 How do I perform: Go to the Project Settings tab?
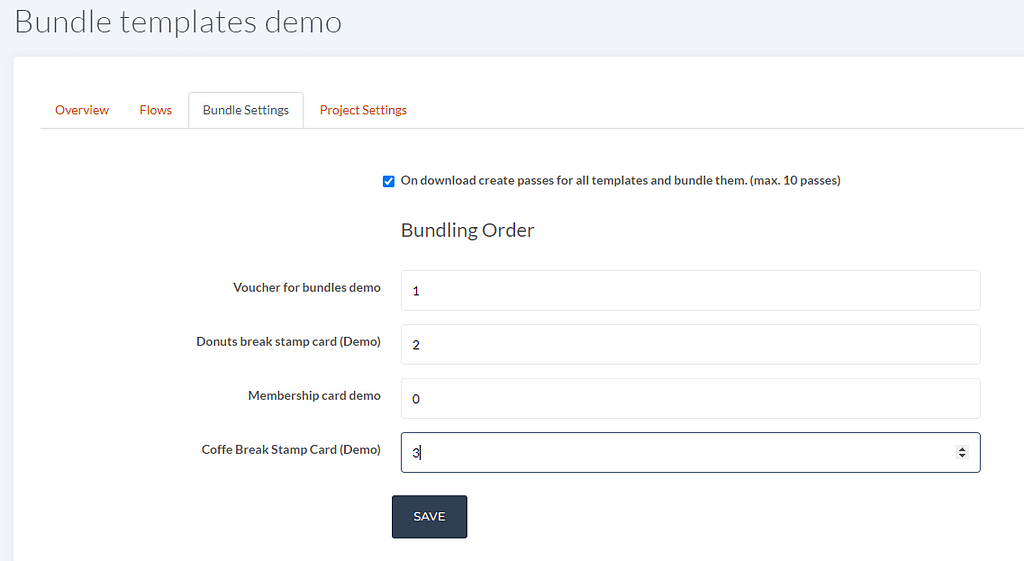pos(363,110)
